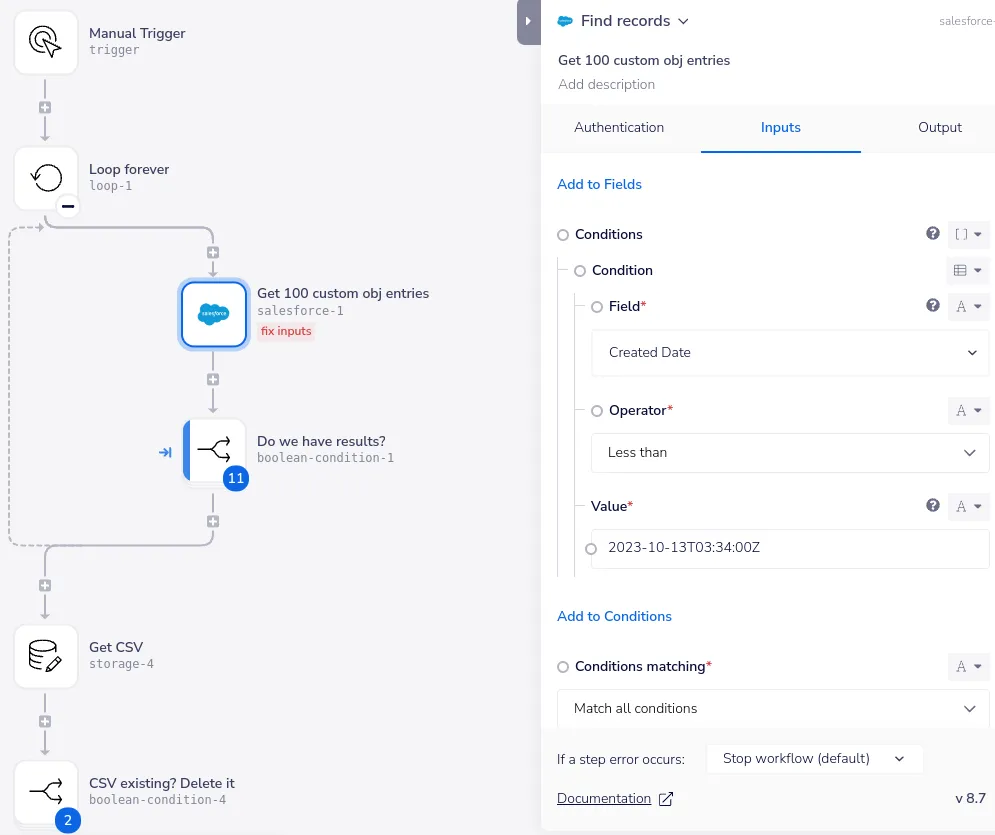Click the blue jump-to arrow beside branch step

pos(165,452)
